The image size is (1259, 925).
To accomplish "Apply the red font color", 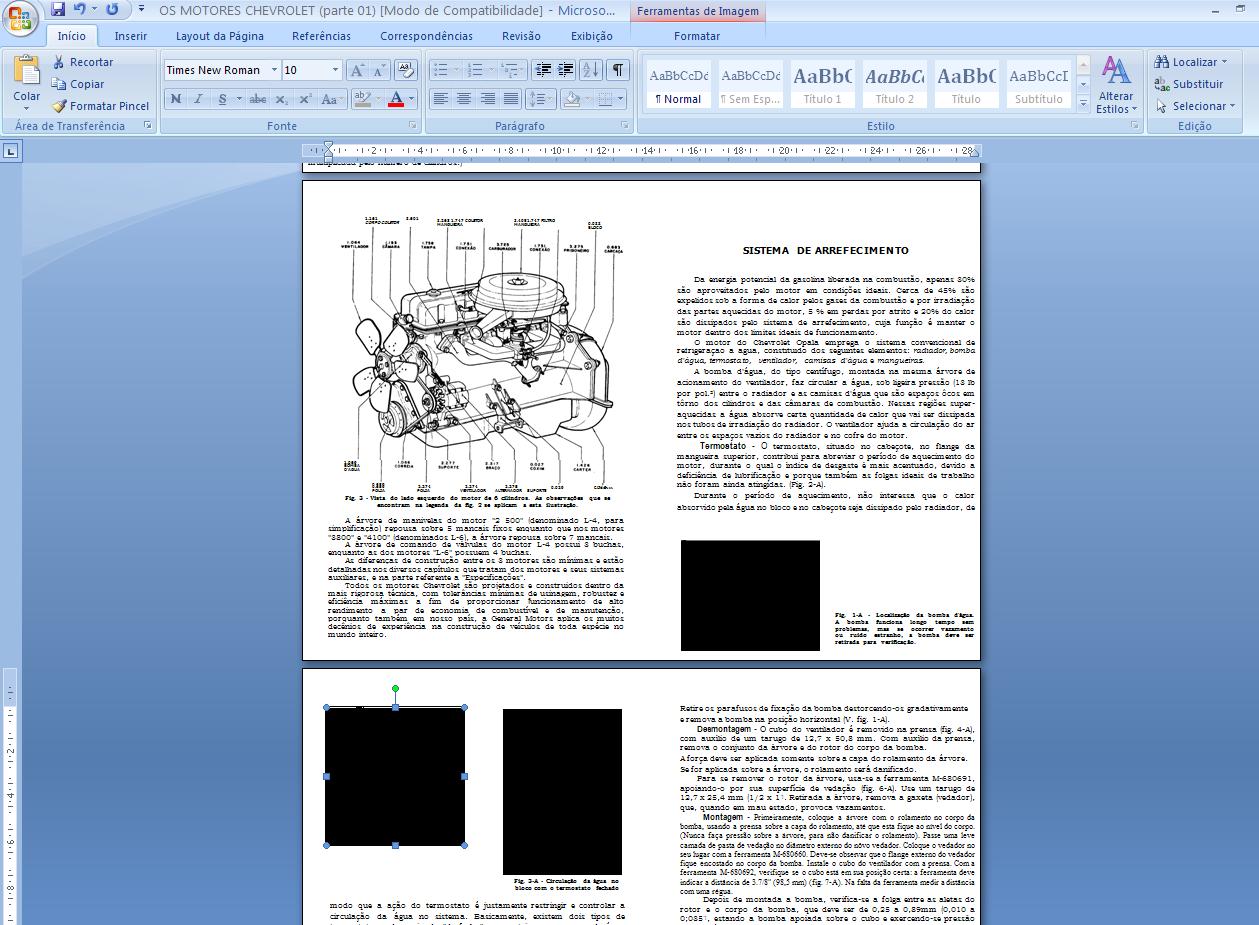I will [x=396, y=99].
